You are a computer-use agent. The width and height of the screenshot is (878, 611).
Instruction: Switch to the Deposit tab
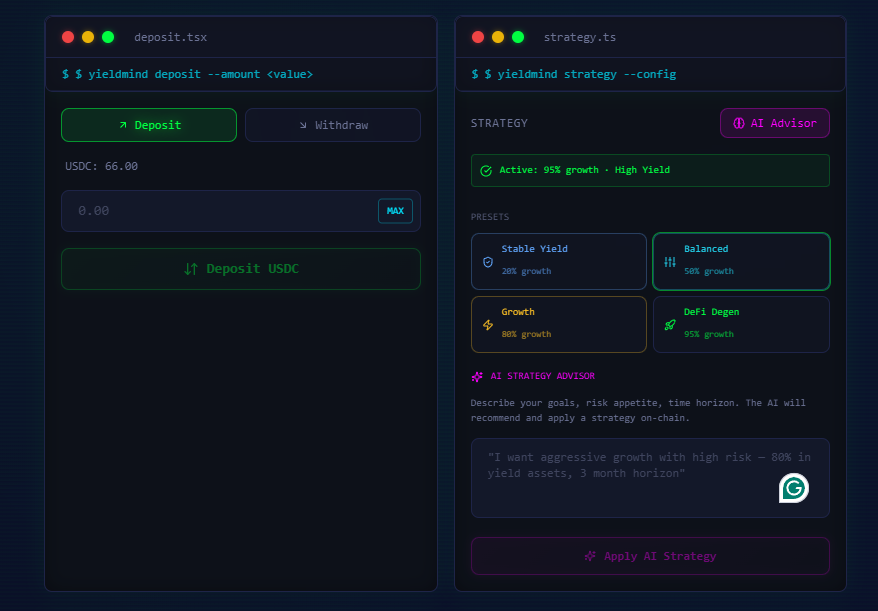(149, 125)
